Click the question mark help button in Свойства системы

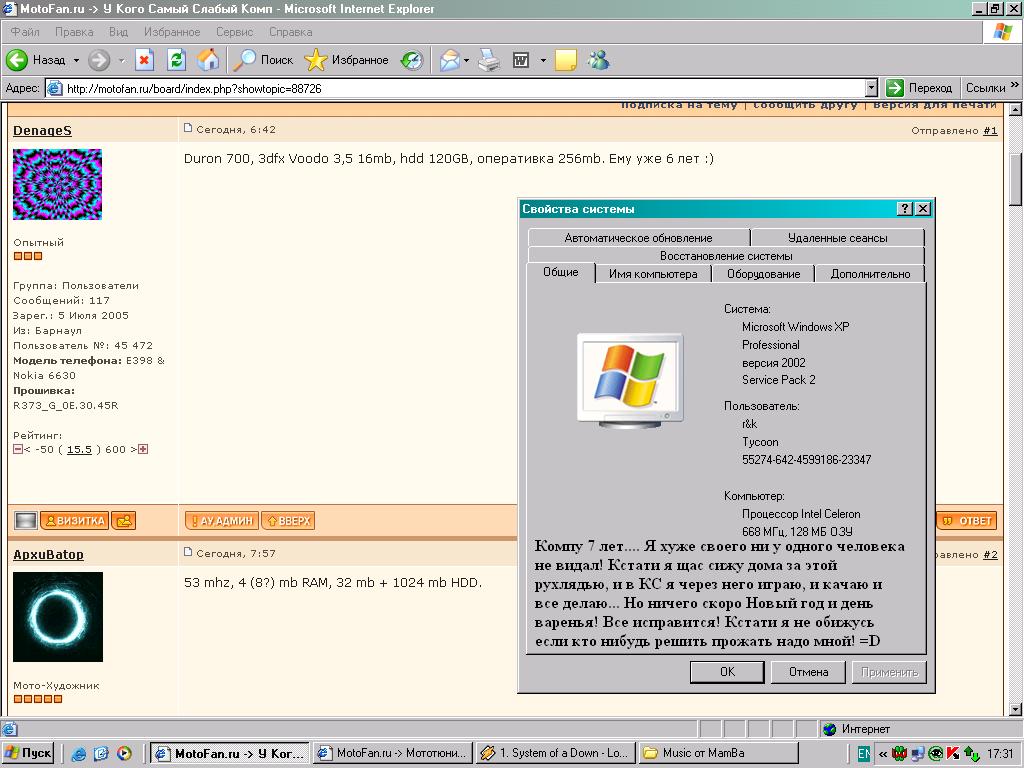904,208
